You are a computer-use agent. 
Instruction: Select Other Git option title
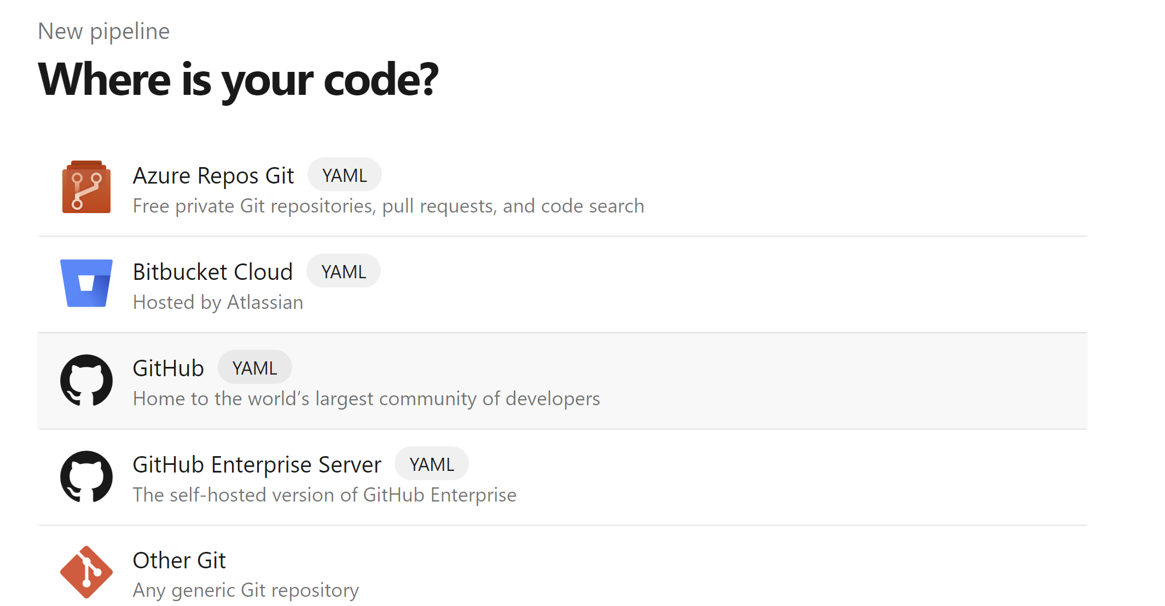179,560
